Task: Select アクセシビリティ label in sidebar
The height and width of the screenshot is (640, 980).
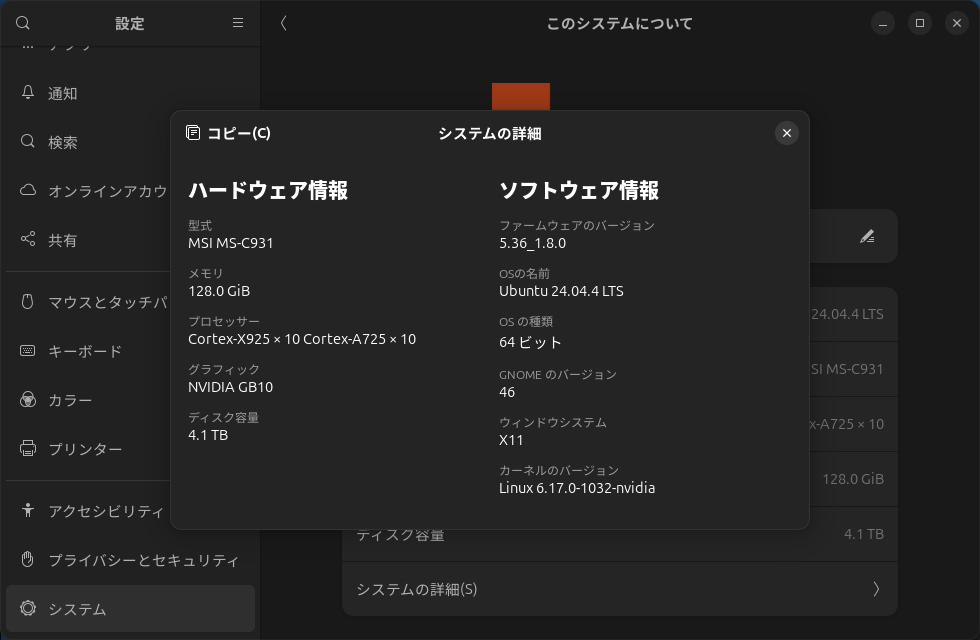Action: (106, 511)
